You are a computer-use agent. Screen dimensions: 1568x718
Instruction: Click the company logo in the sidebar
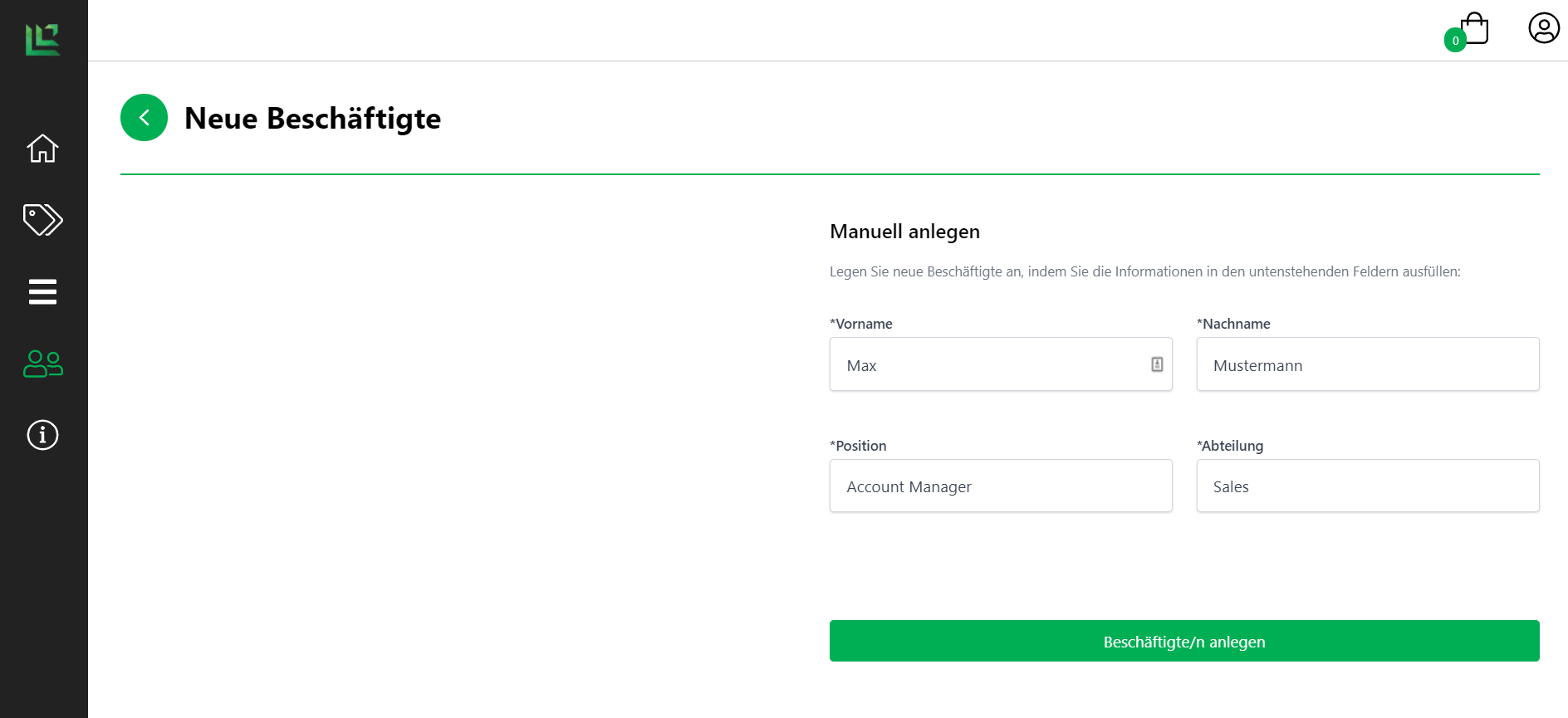click(x=42, y=39)
